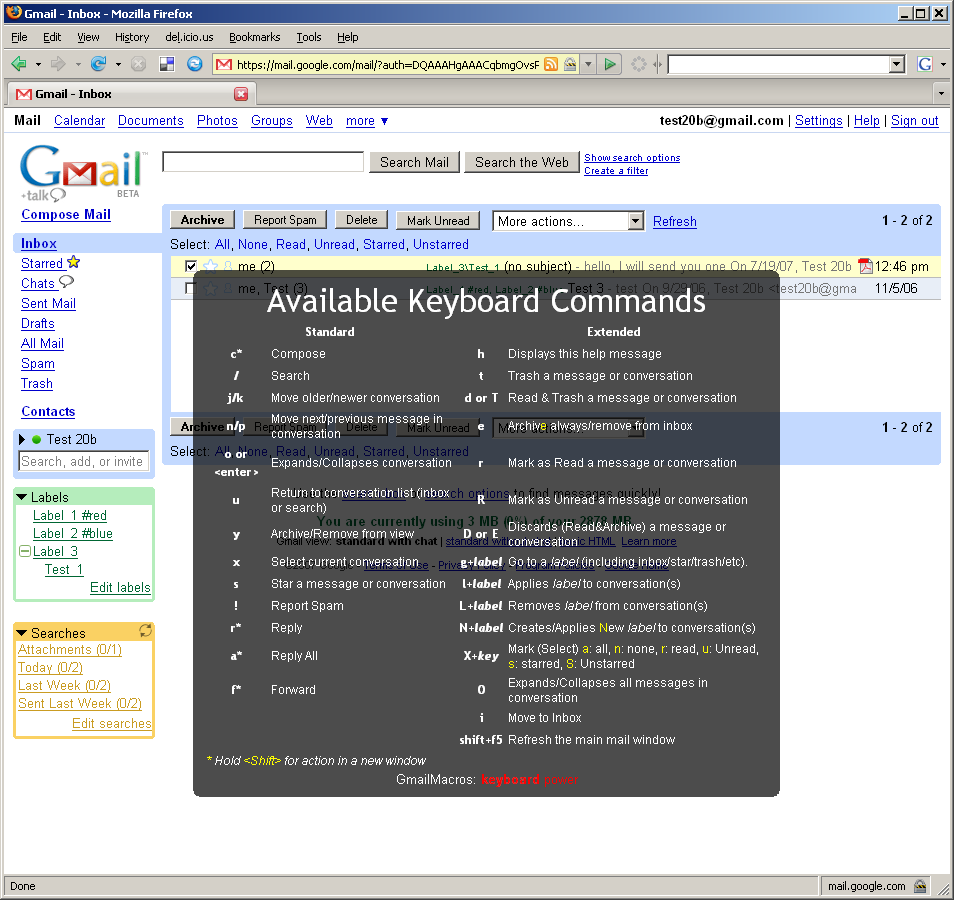Collapse the Searches panel

pos(22,633)
